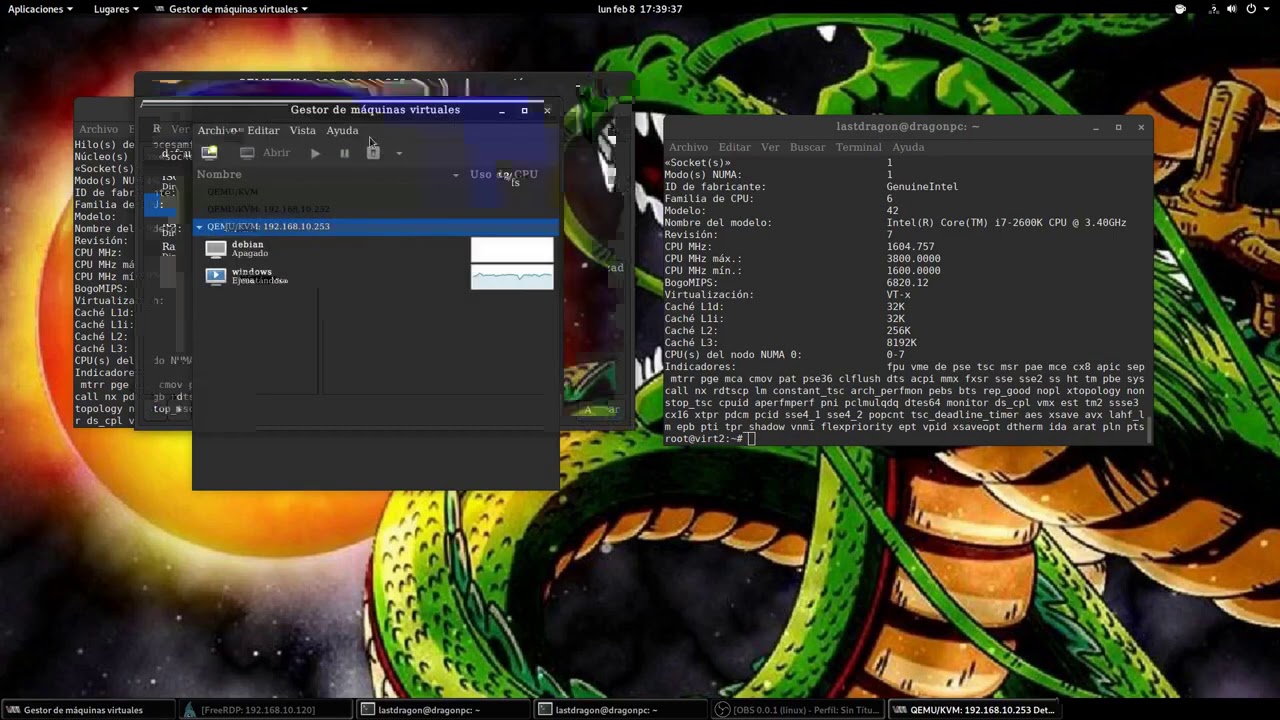Switch to second lastdragon@dragonpc taskbar item
This screenshot has width=1280, height=720.
point(619,710)
